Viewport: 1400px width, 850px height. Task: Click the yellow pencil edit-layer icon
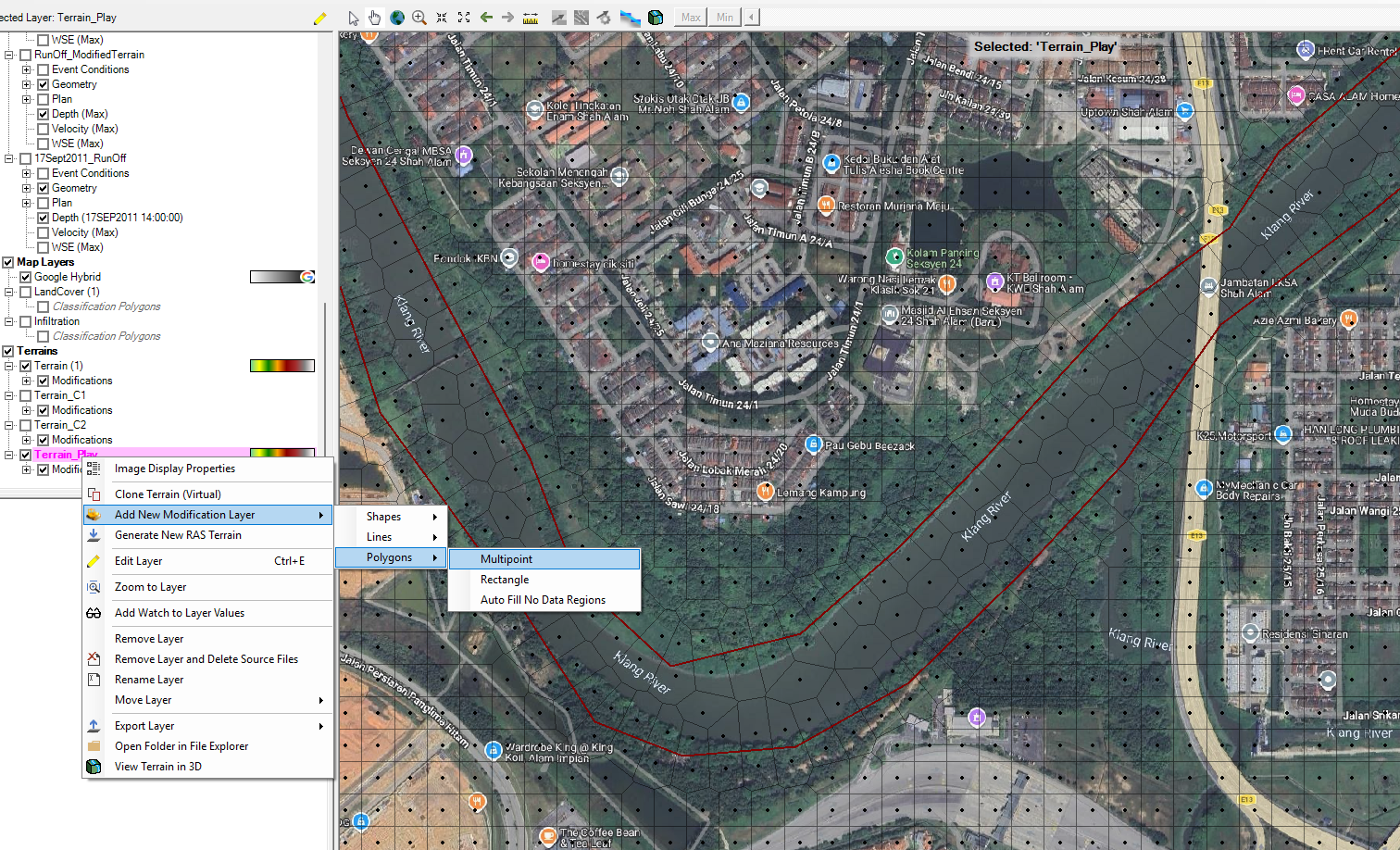click(320, 18)
